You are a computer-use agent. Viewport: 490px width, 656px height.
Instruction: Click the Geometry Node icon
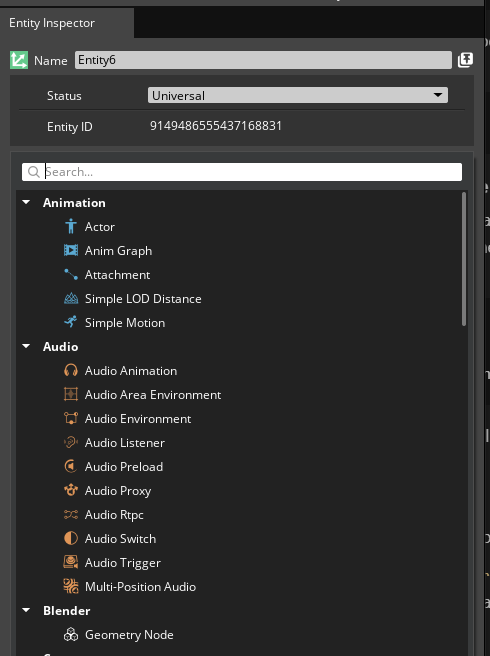pos(71,634)
